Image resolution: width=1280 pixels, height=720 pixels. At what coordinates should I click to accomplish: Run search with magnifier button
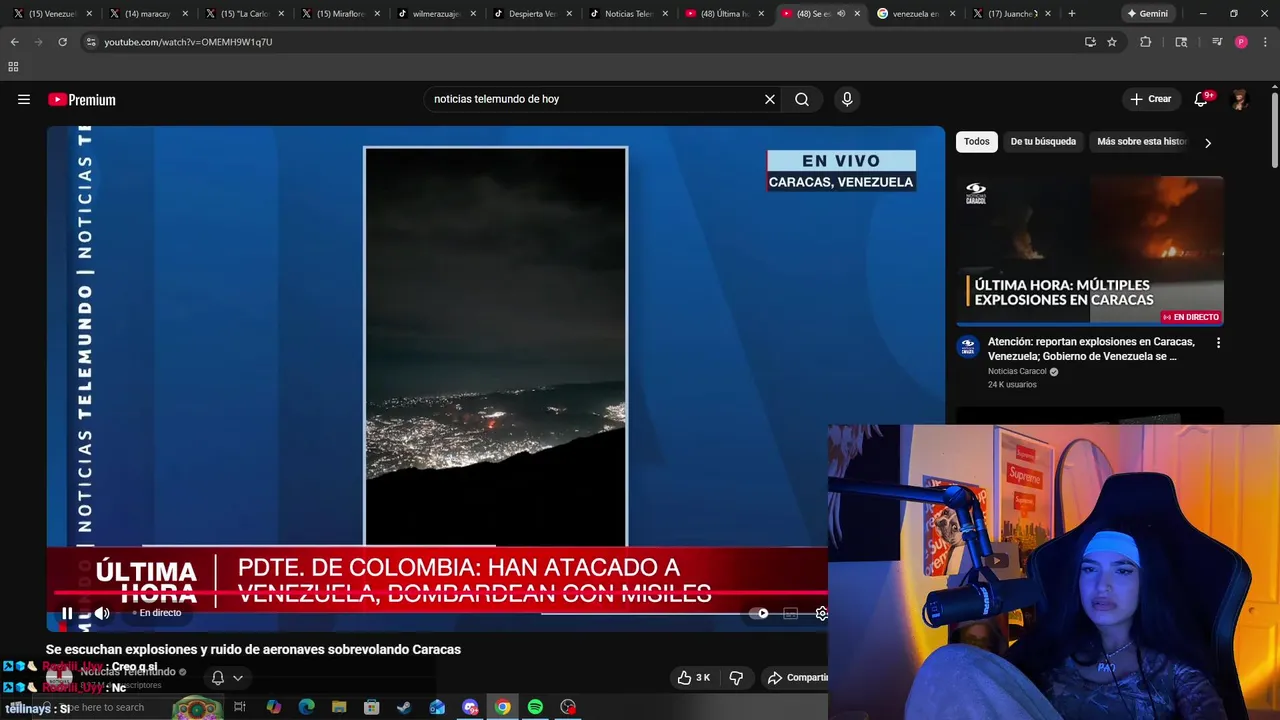coord(802,99)
